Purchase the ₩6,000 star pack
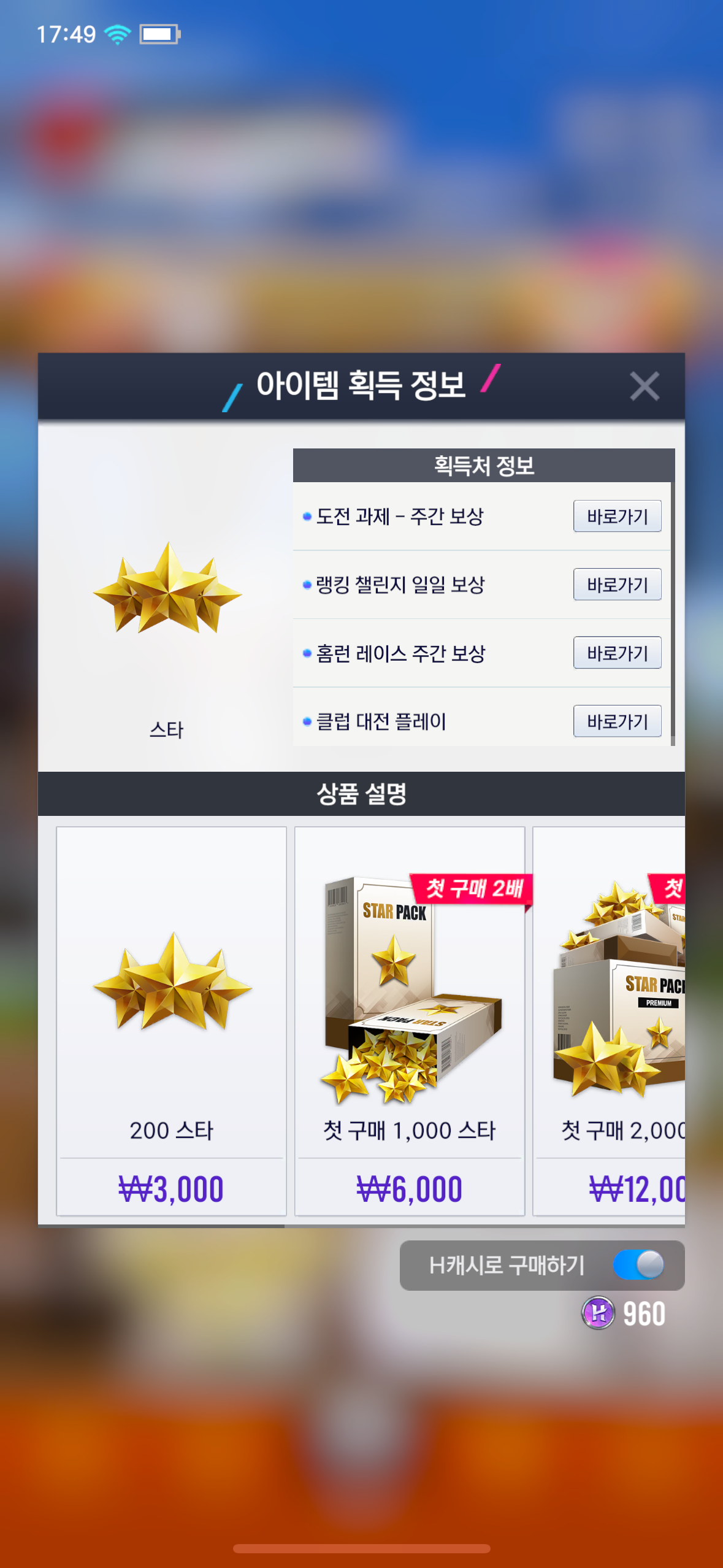This screenshot has width=723, height=1568. click(x=410, y=1189)
